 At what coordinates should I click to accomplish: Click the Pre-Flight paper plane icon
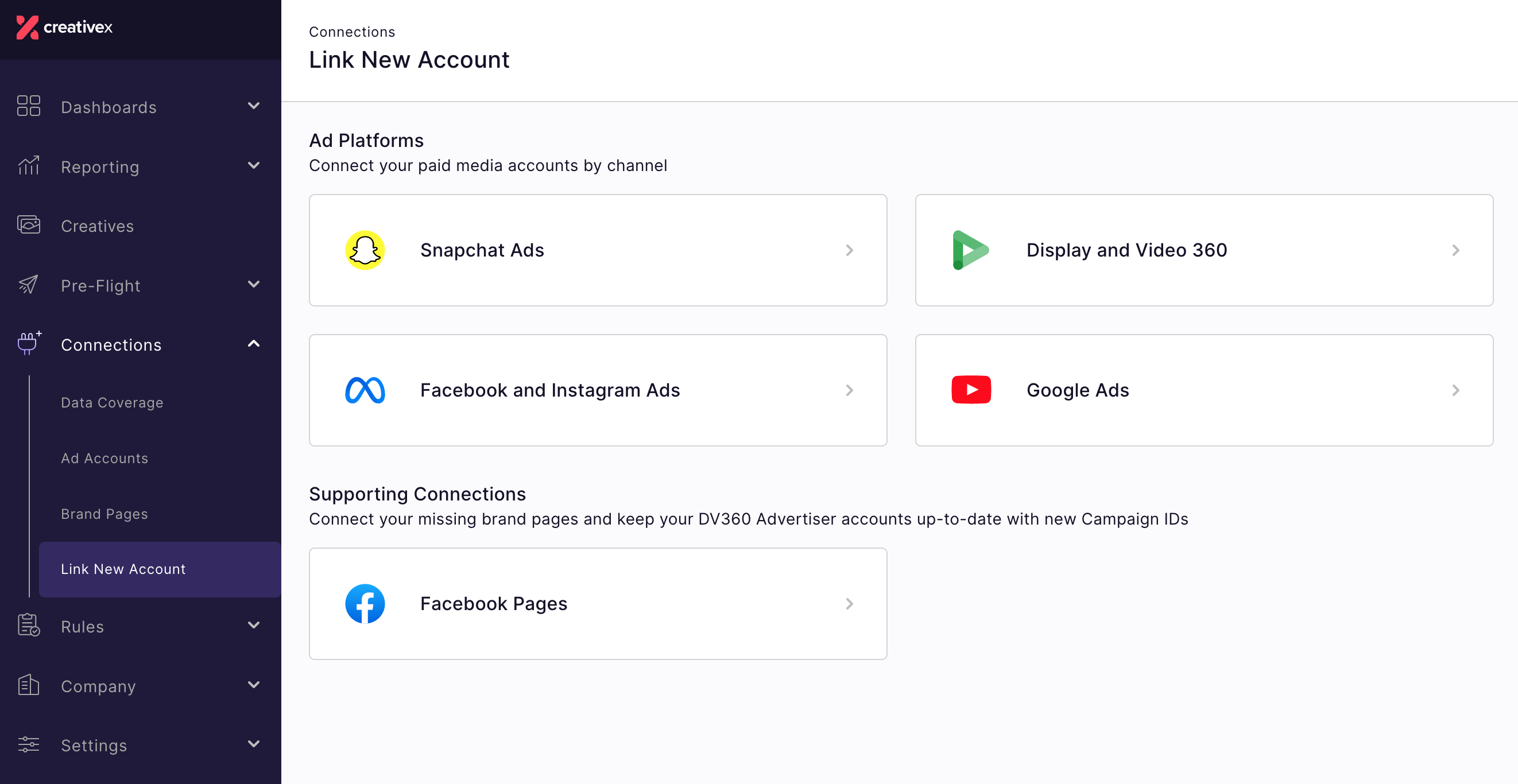point(28,285)
